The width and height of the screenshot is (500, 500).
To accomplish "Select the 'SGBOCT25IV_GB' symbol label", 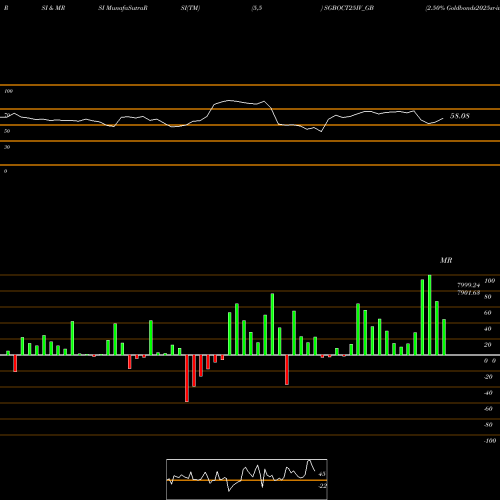I will point(349,8).
